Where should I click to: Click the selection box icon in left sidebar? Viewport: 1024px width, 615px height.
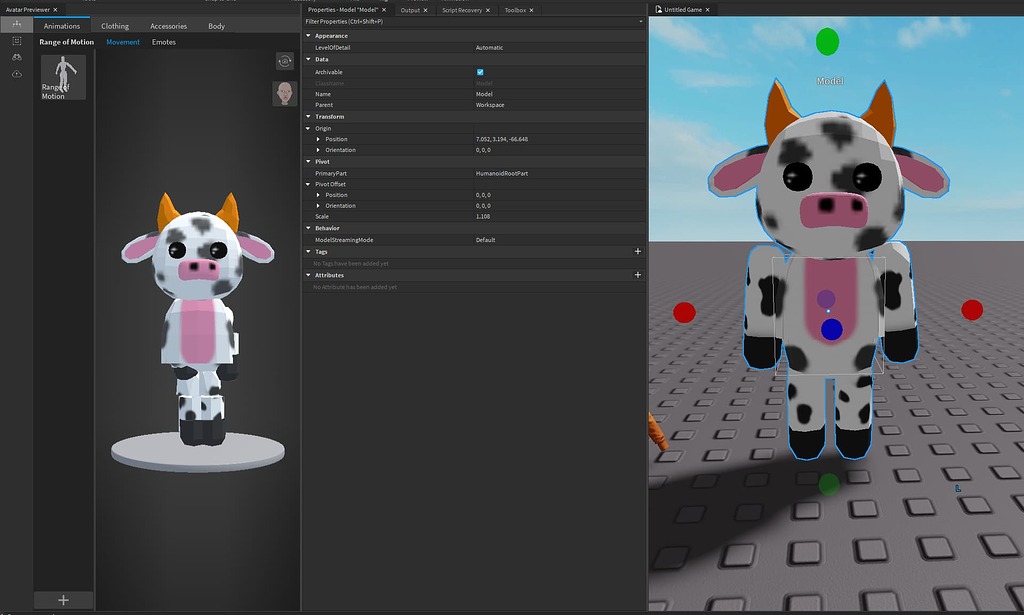(16, 40)
